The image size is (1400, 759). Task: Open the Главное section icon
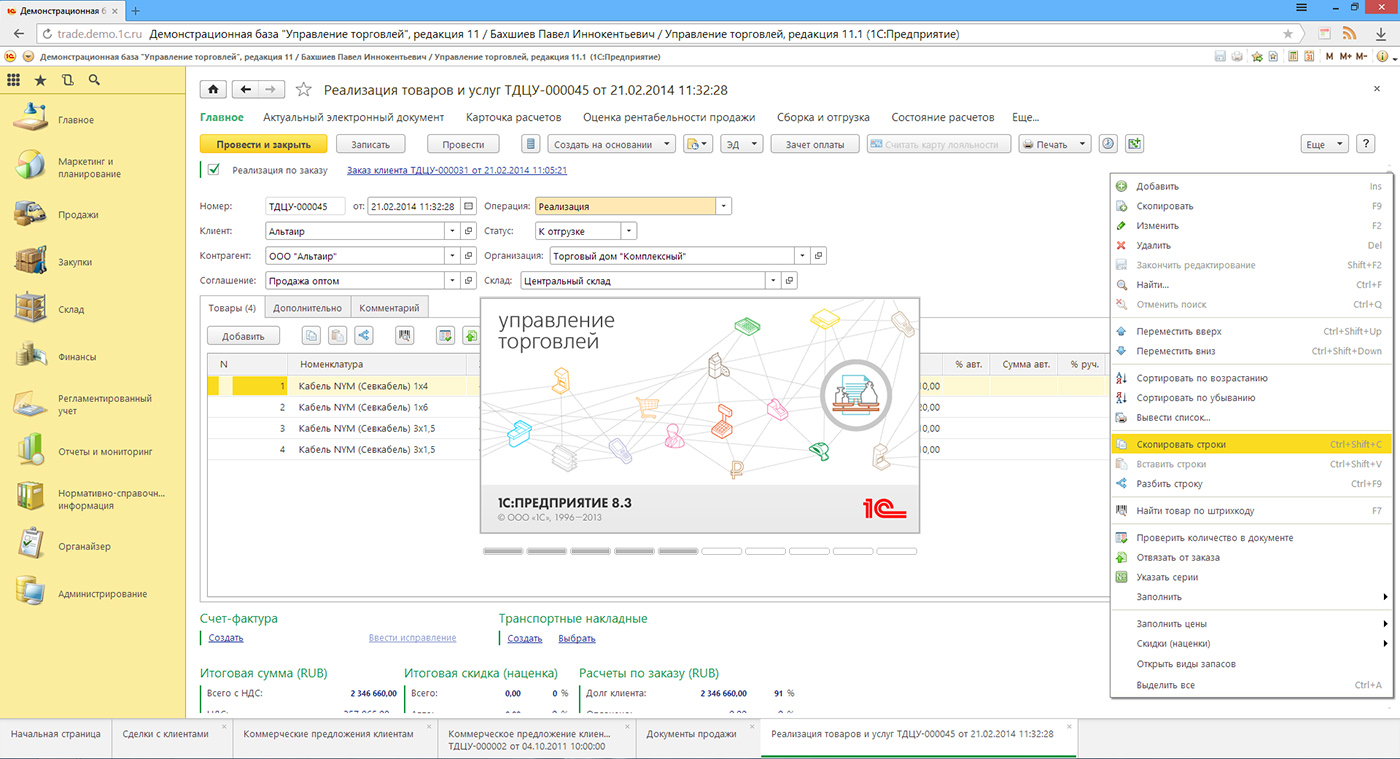click(30, 118)
